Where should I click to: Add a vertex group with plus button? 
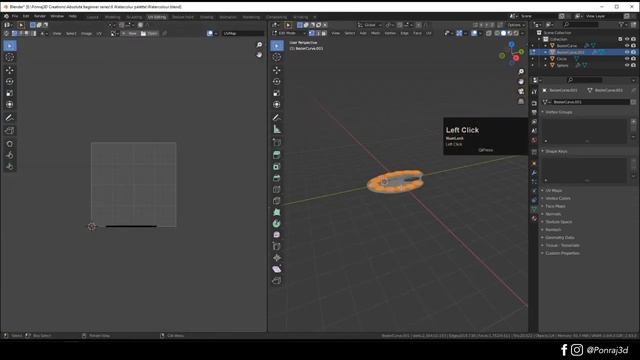[633, 121]
